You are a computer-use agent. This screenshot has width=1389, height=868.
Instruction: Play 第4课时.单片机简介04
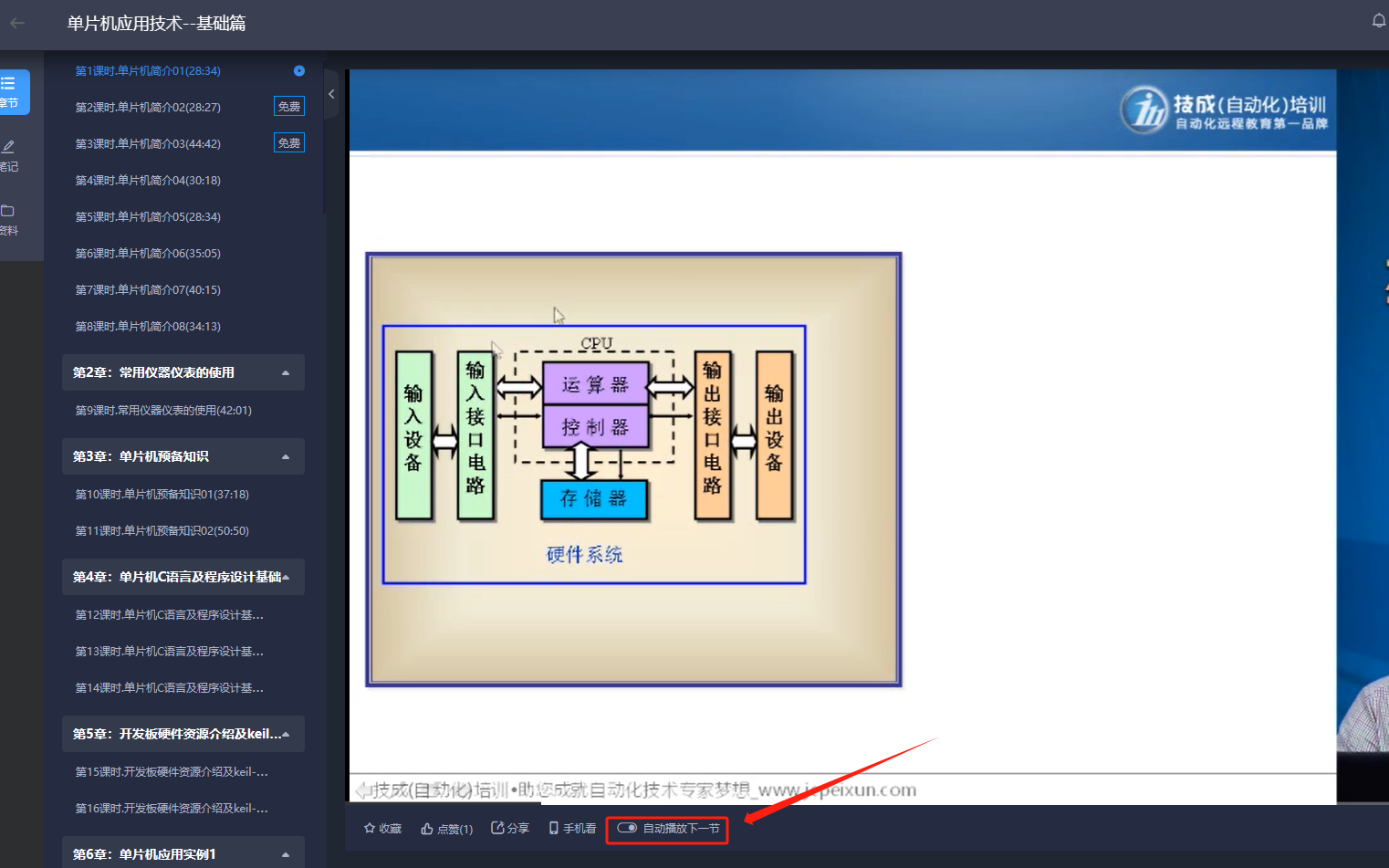pyautogui.click(x=148, y=181)
